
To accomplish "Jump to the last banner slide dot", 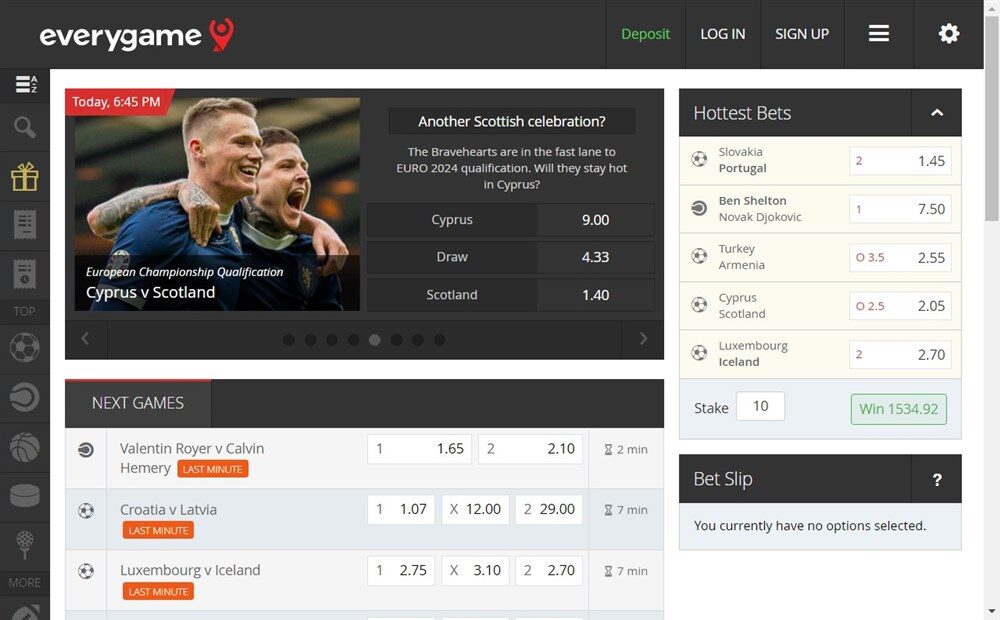I will [439, 340].
